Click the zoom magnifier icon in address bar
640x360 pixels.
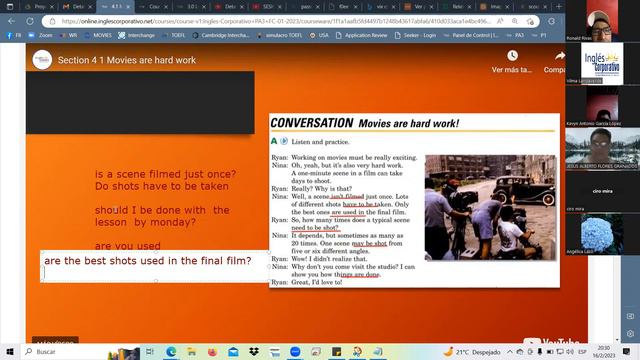point(515,21)
